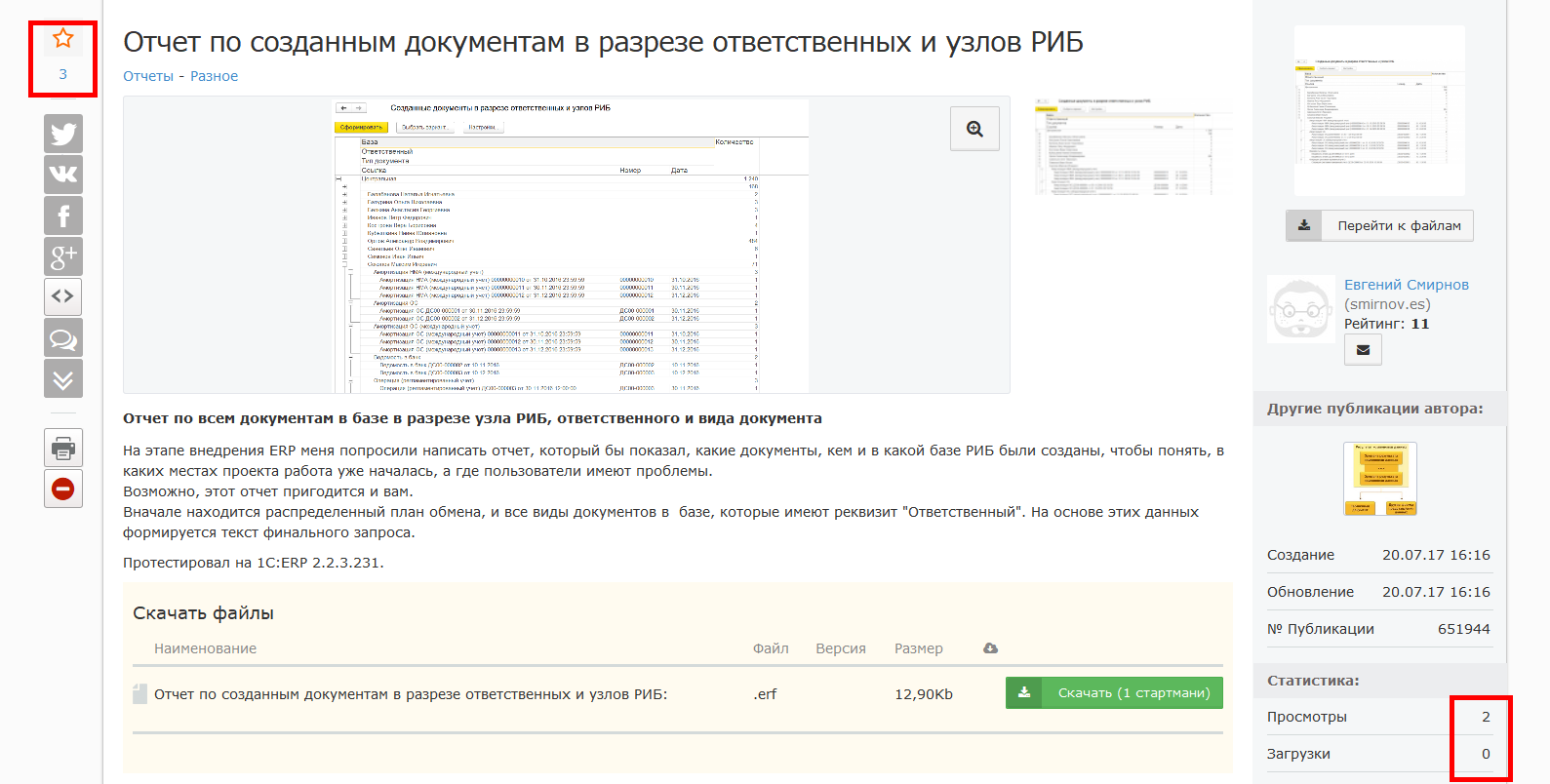Click the Перейти к файлам button
Image resolution: width=1550 pixels, height=784 pixels.
[x=1379, y=225]
